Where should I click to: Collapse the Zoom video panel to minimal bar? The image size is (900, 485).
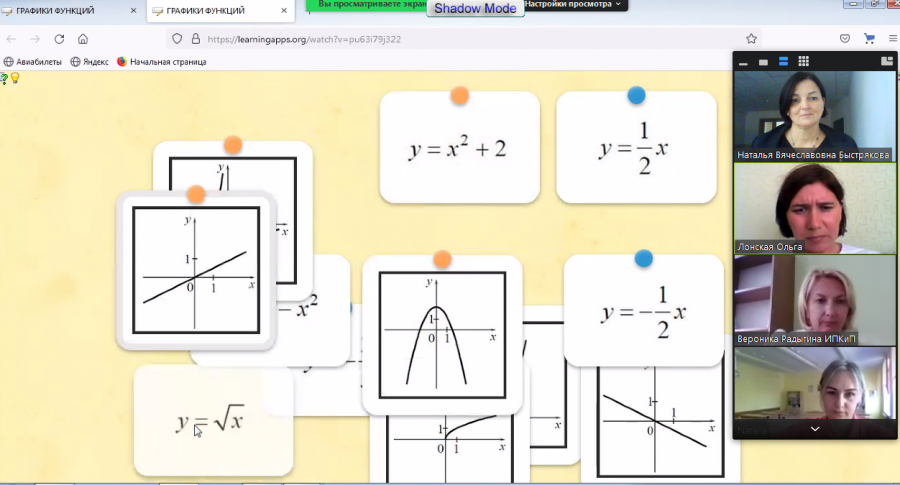click(743, 63)
